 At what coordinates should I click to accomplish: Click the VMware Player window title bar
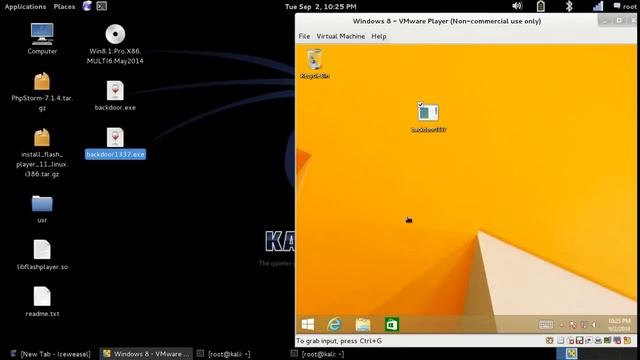pyautogui.click(x=447, y=21)
